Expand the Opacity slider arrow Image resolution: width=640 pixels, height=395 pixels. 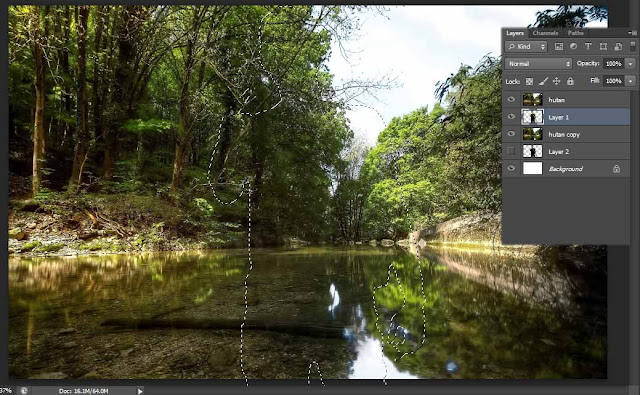click(631, 64)
